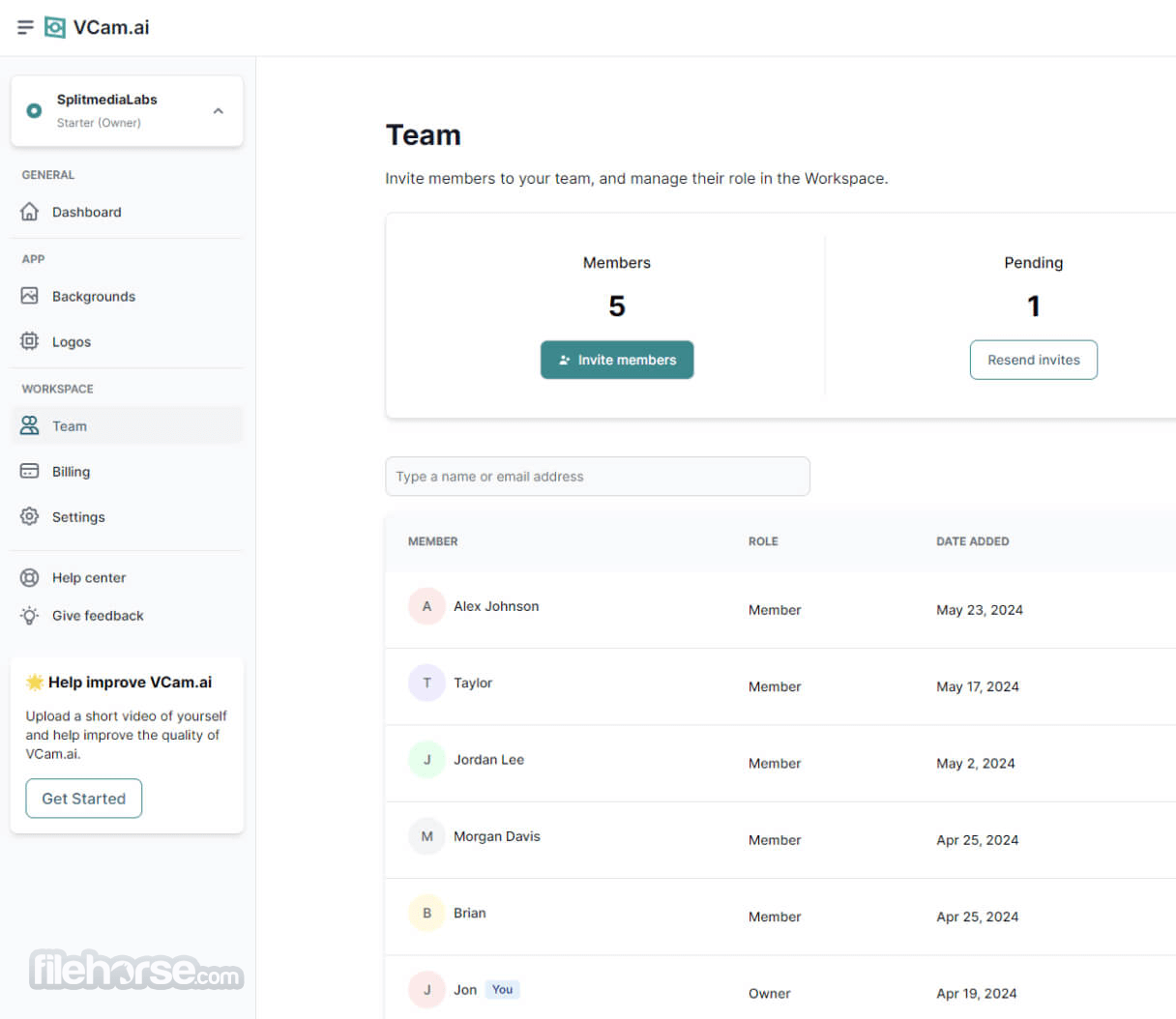Click the name Jon
1176x1019 pixels.
465,990
